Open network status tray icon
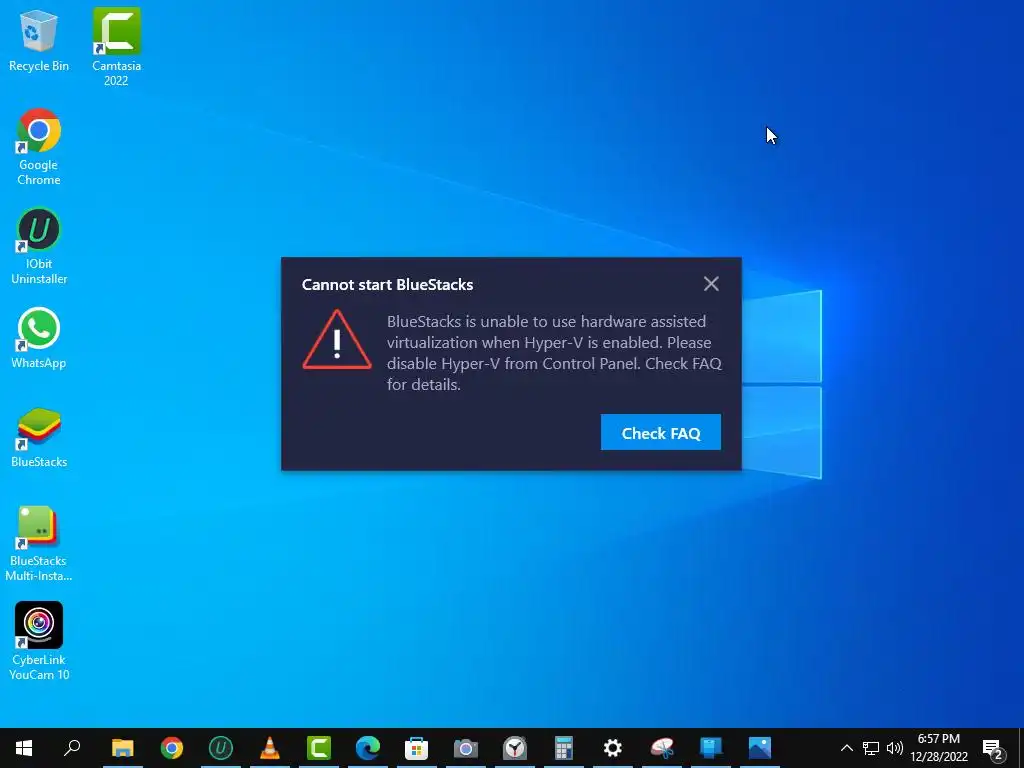Image resolution: width=1024 pixels, height=768 pixels. 871,748
